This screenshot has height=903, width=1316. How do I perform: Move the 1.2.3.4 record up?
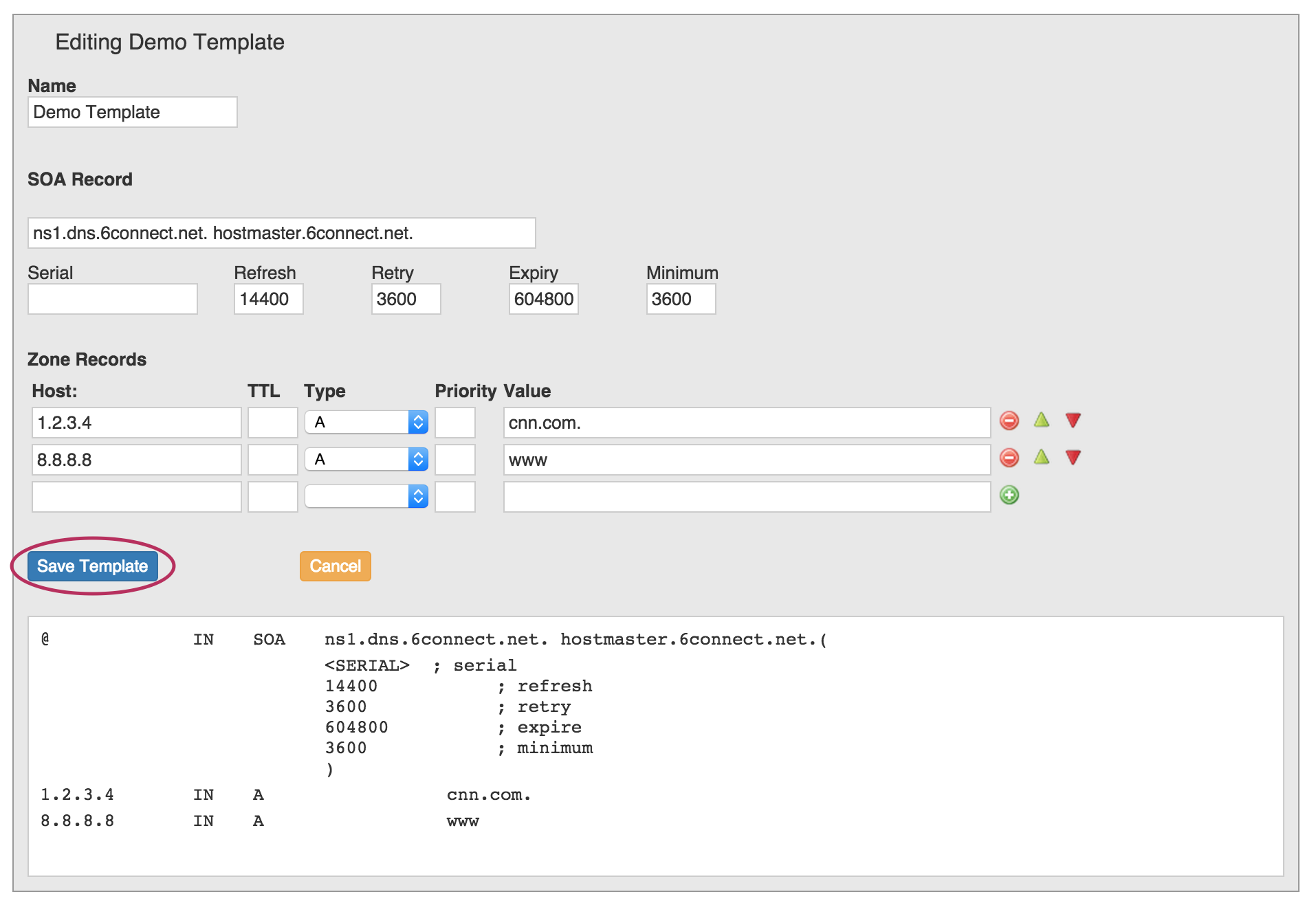pyautogui.click(x=1041, y=421)
